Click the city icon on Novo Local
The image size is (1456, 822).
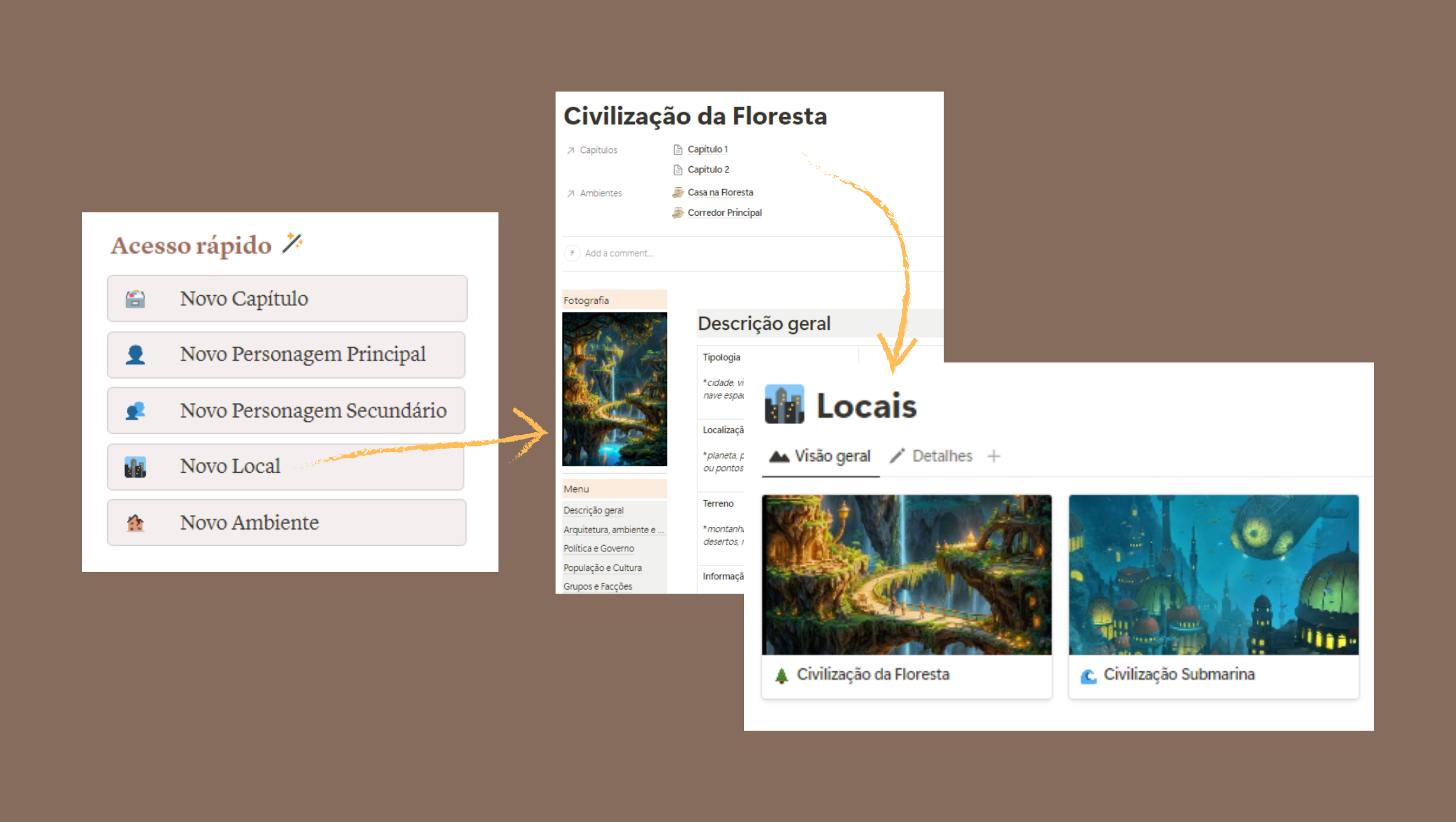(135, 467)
